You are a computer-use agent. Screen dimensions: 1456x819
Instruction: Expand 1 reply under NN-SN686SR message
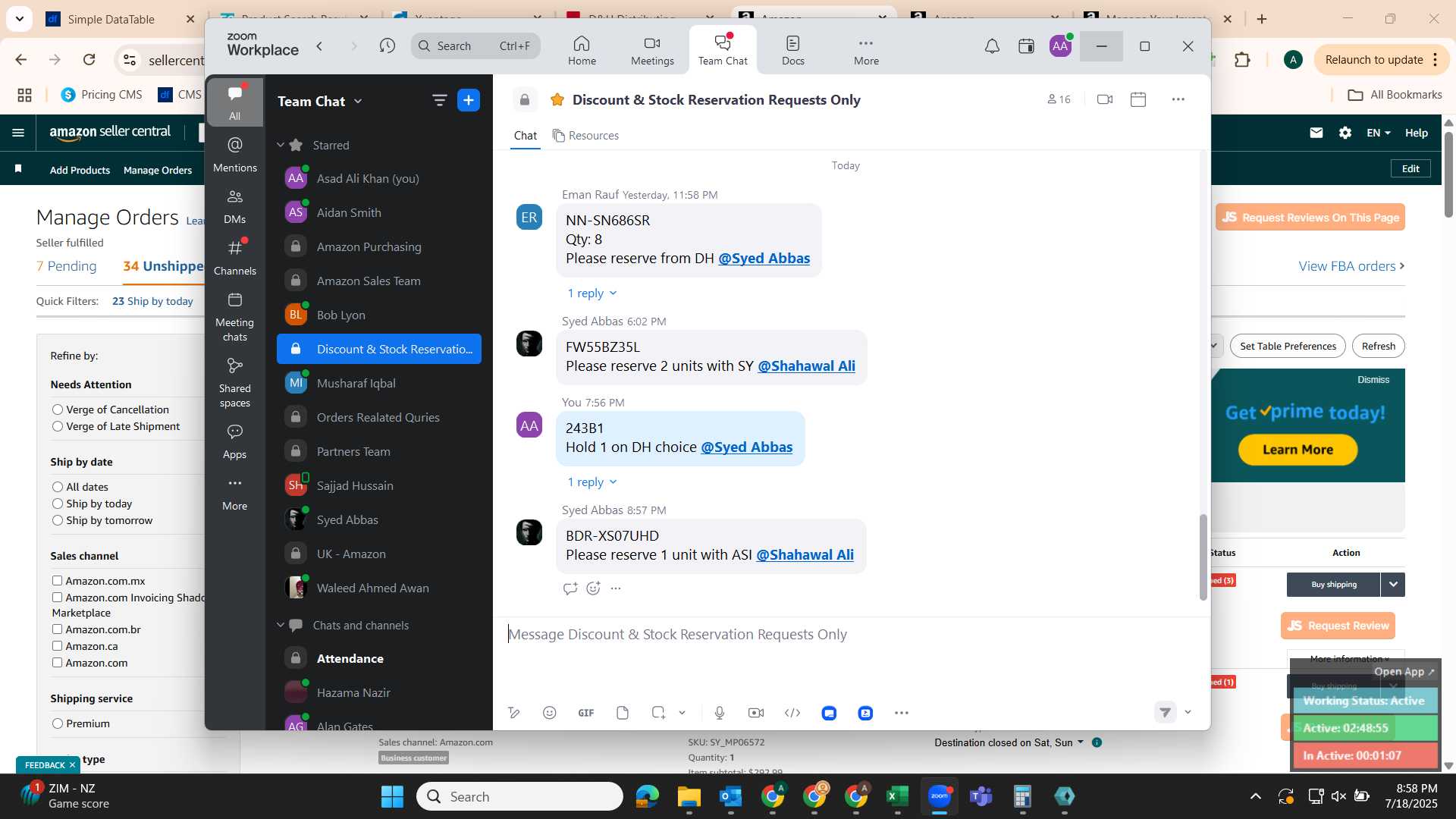pyautogui.click(x=592, y=293)
